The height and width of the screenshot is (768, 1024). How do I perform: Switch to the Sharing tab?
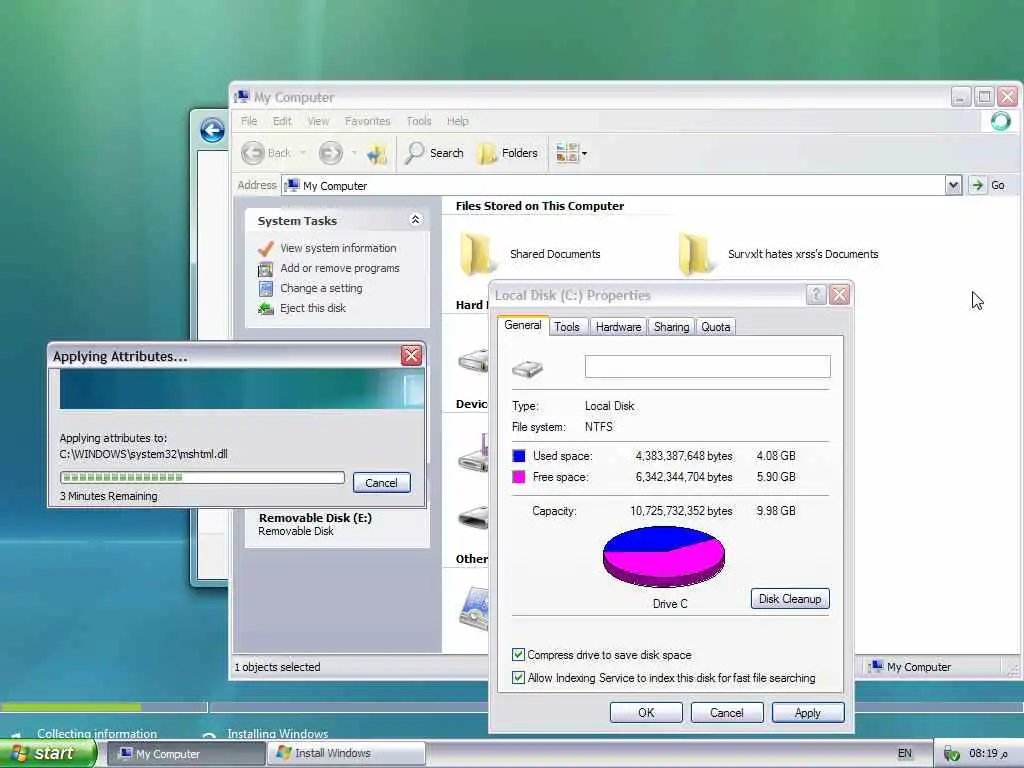tap(671, 327)
